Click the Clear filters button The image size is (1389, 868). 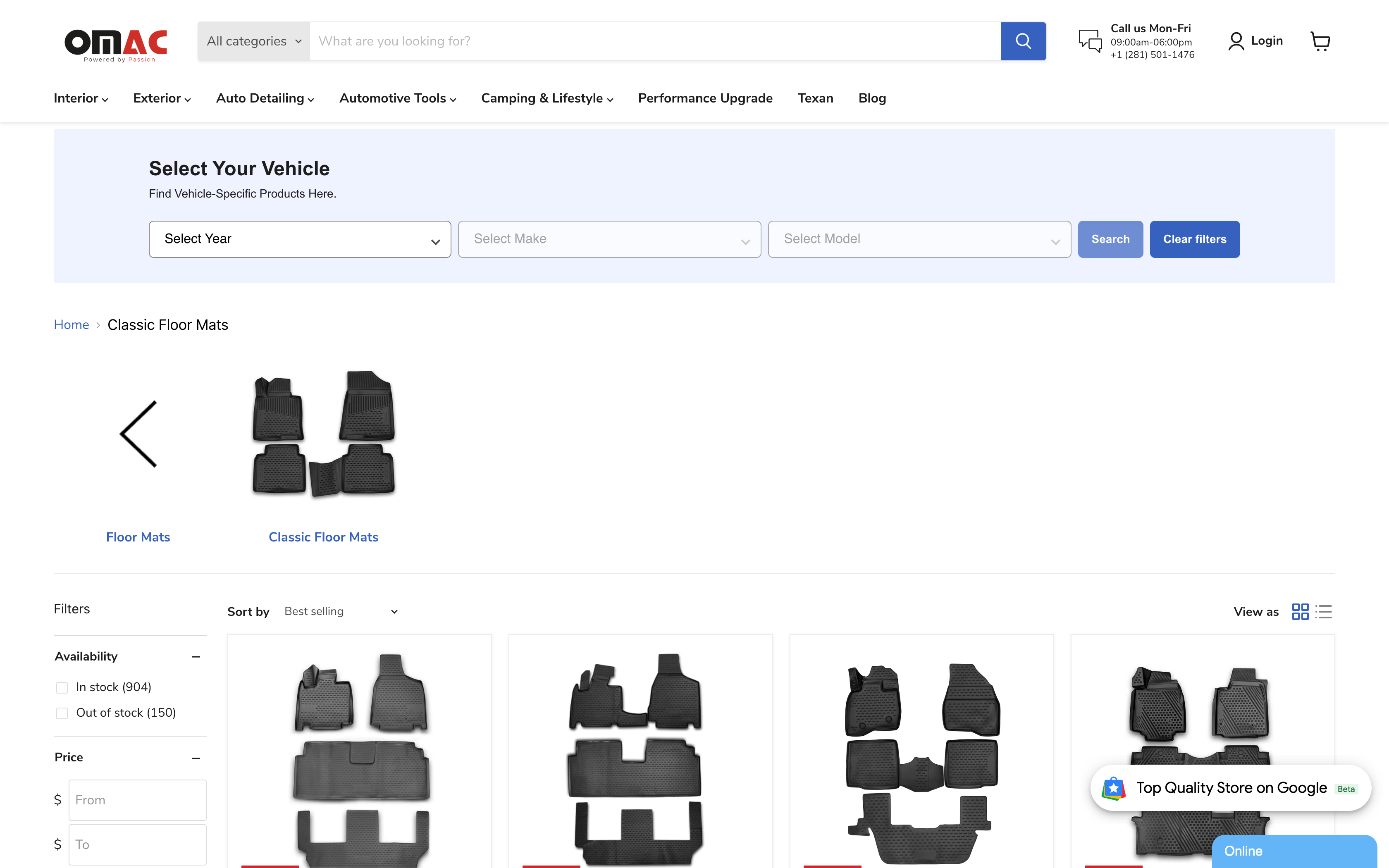click(x=1194, y=239)
